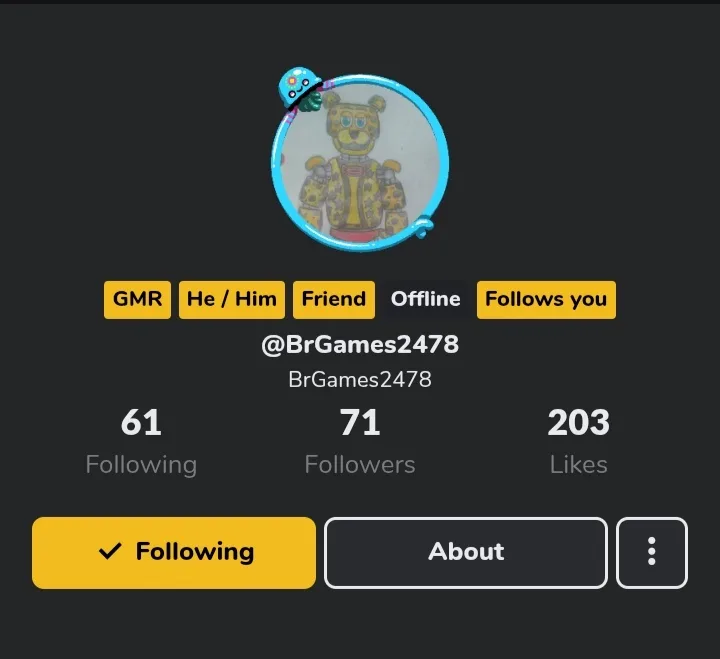Viewport: 720px width, 659px height.
Task: Open the About section
Action: pos(466,552)
